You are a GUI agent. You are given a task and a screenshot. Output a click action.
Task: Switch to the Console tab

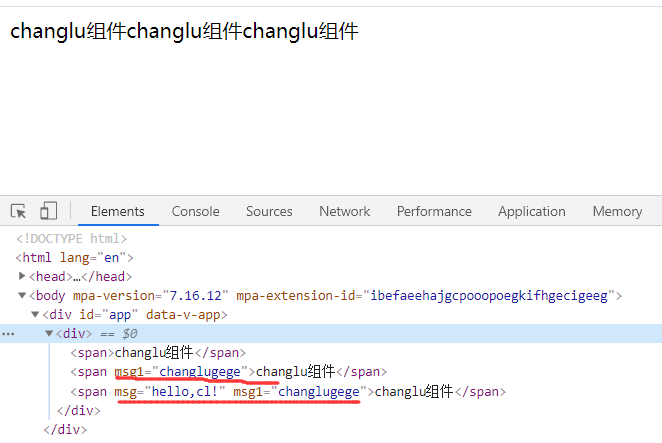195,211
